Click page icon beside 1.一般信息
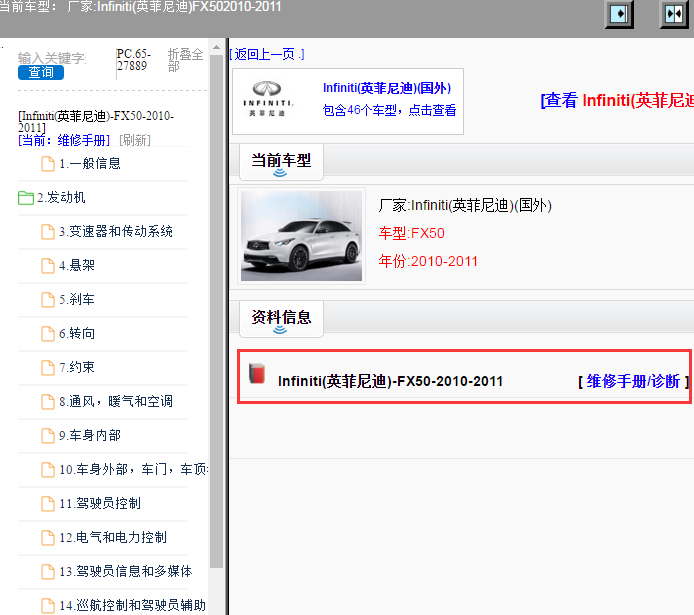Screen dimensions: 694x615 tap(48, 164)
